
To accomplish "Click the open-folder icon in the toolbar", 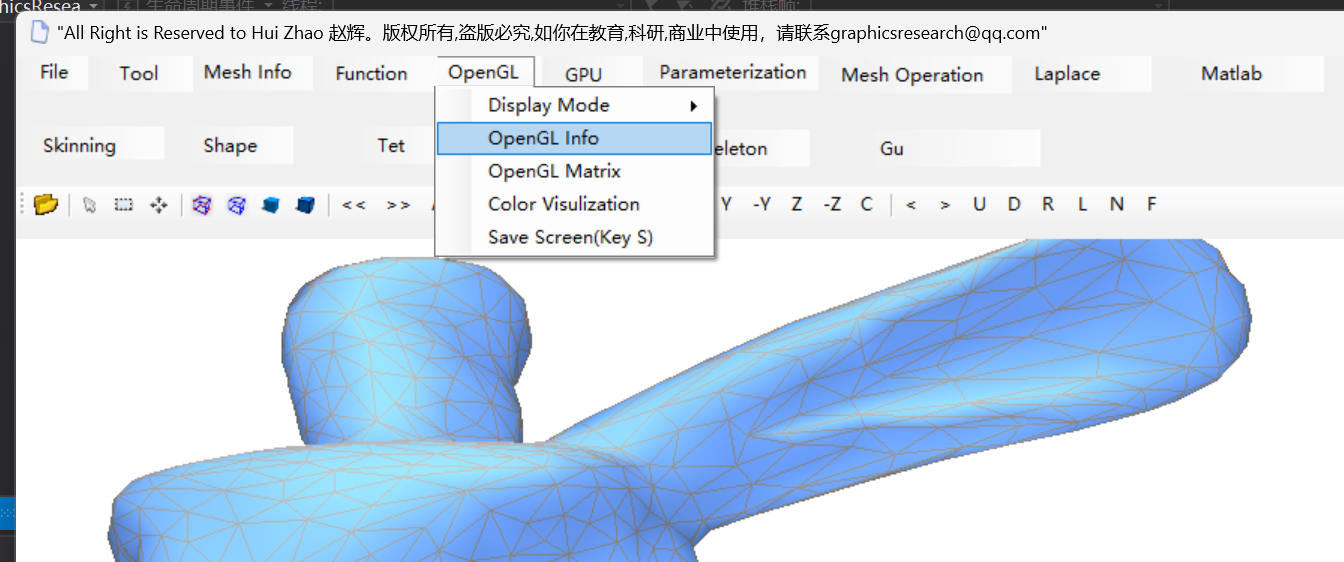I will click(46, 205).
